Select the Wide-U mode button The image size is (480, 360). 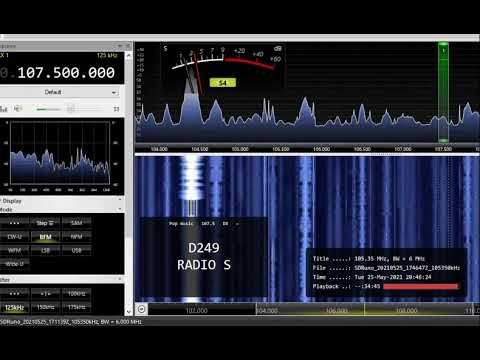[x=14, y=264]
